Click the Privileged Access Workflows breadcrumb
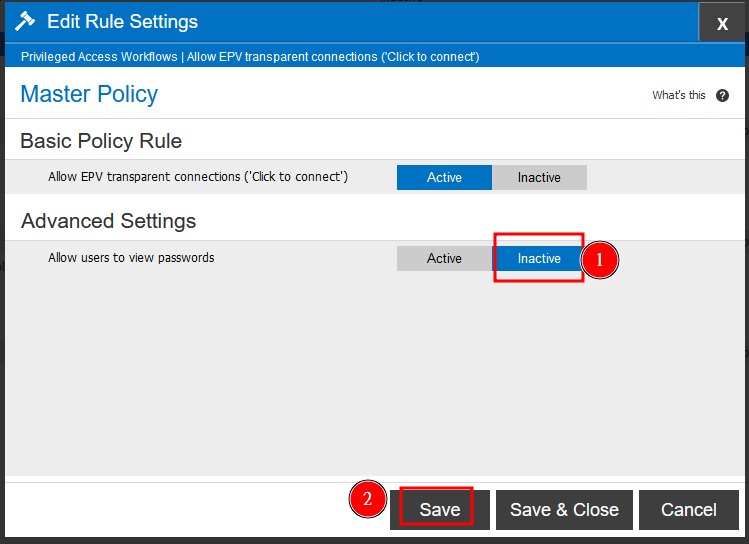The width and height of the screenshot is (749, 544). click(99, 57)
